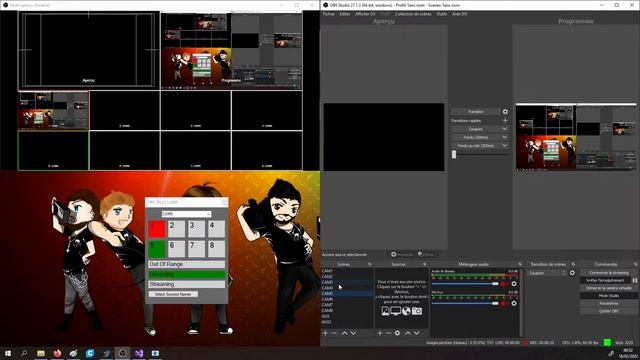
Task: Open Transition settings gear in studio mode
Action: 505,111
